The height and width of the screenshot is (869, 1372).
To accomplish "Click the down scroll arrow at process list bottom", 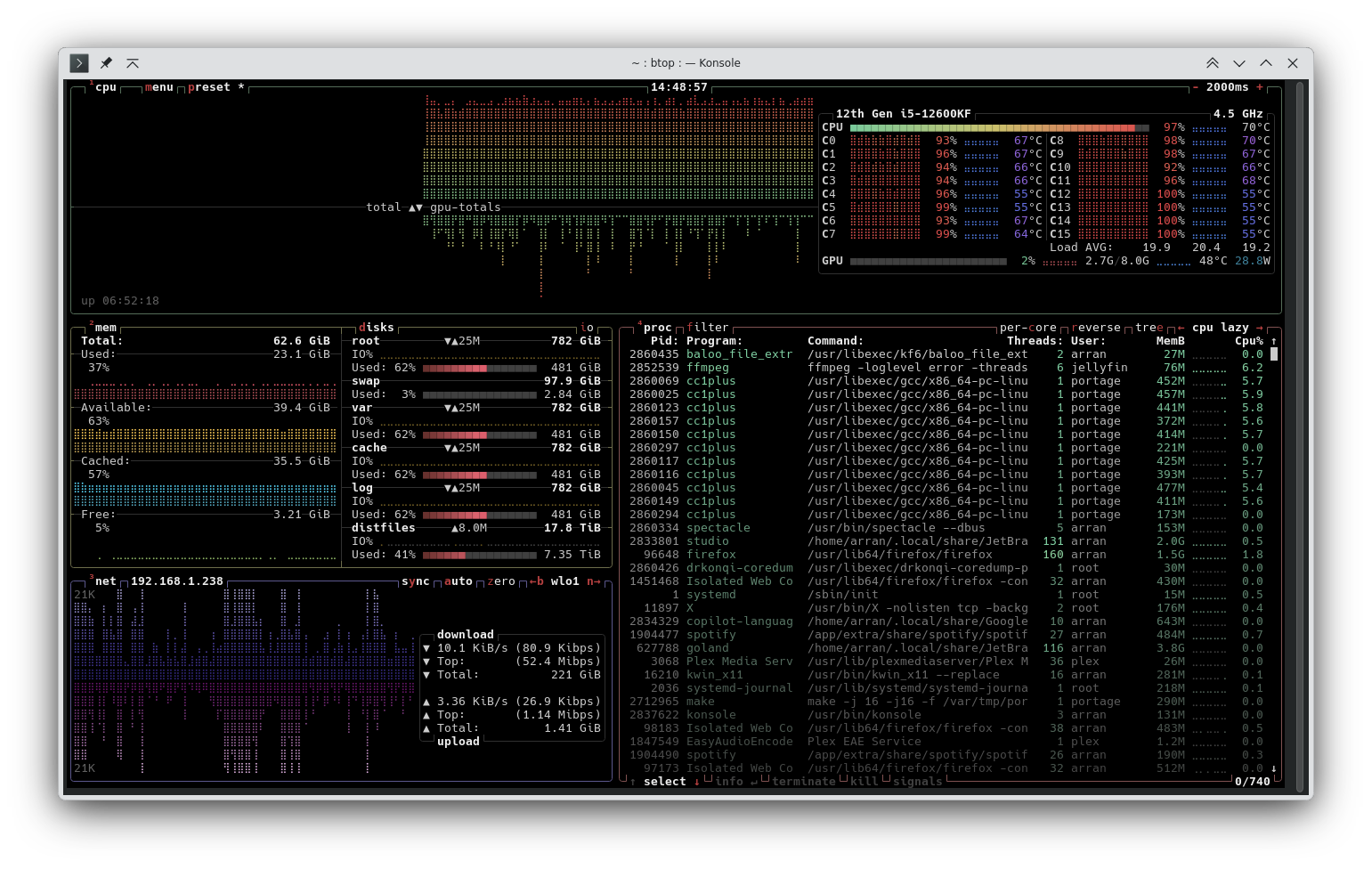I will (1274, 768).
